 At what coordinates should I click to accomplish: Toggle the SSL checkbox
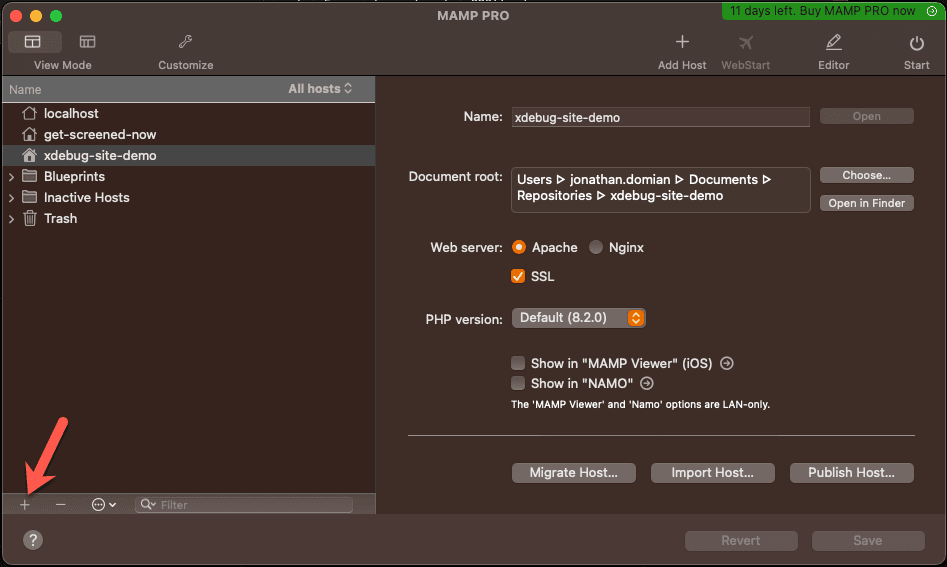click(518, 276)
